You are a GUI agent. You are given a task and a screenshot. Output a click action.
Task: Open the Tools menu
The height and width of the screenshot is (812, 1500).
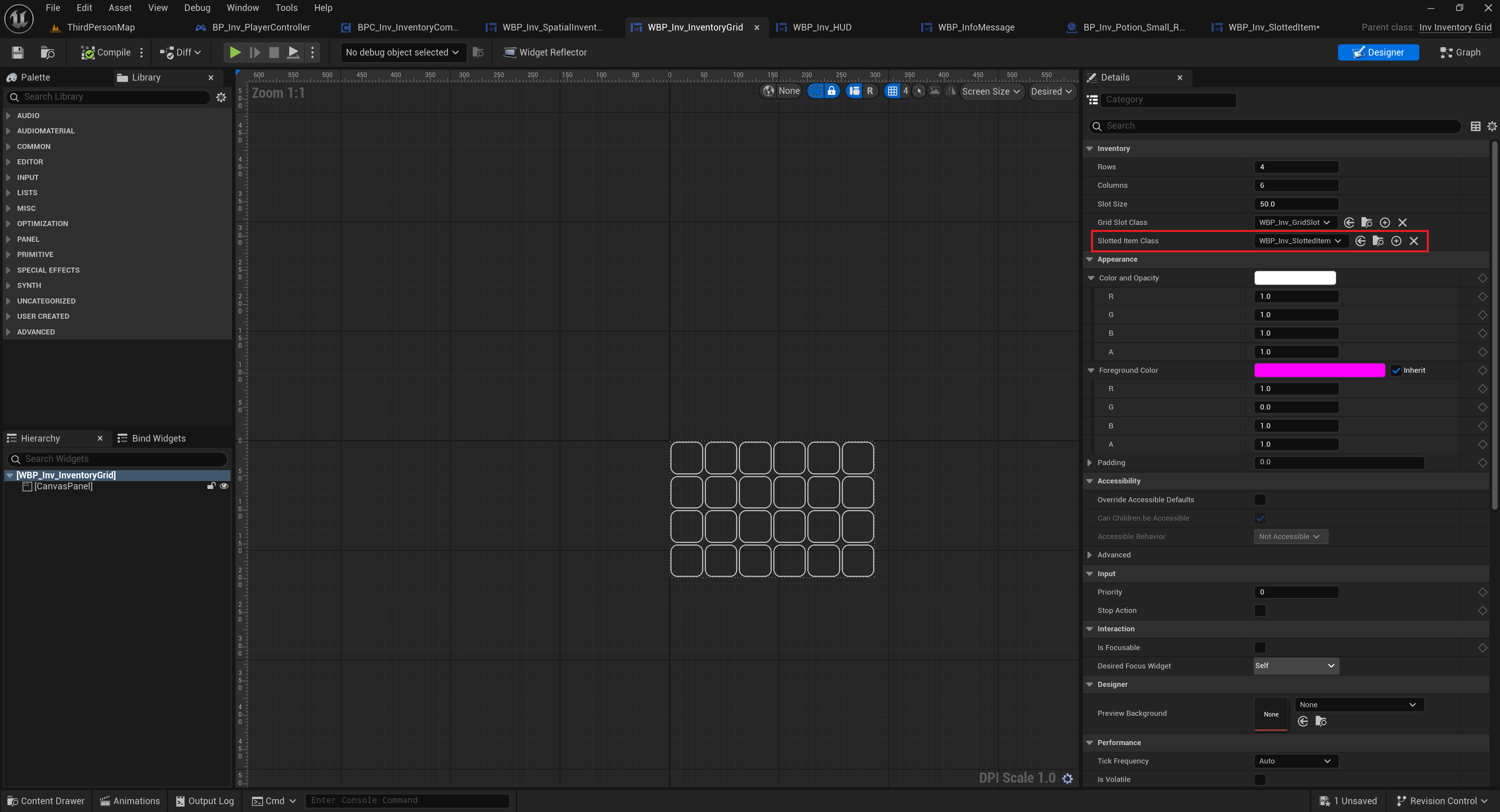pyautogui.click(x=286, y=7)
